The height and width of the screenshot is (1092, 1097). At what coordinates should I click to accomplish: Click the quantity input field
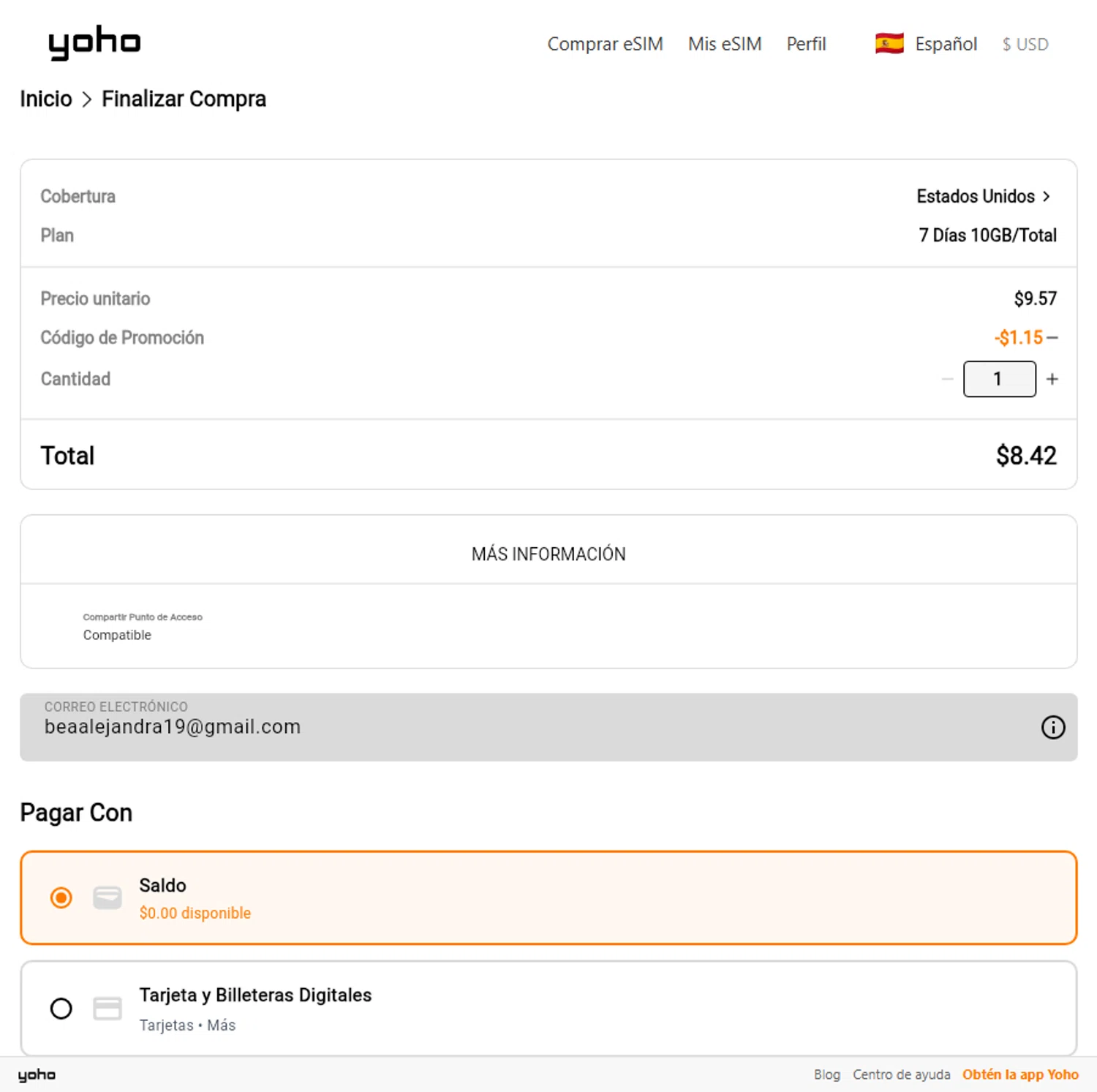click(999, 379)
